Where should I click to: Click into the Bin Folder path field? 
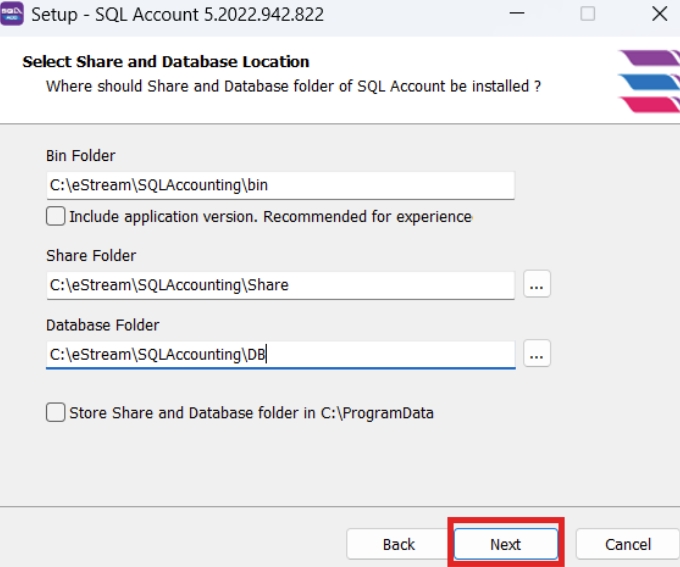tap(280, 185)
